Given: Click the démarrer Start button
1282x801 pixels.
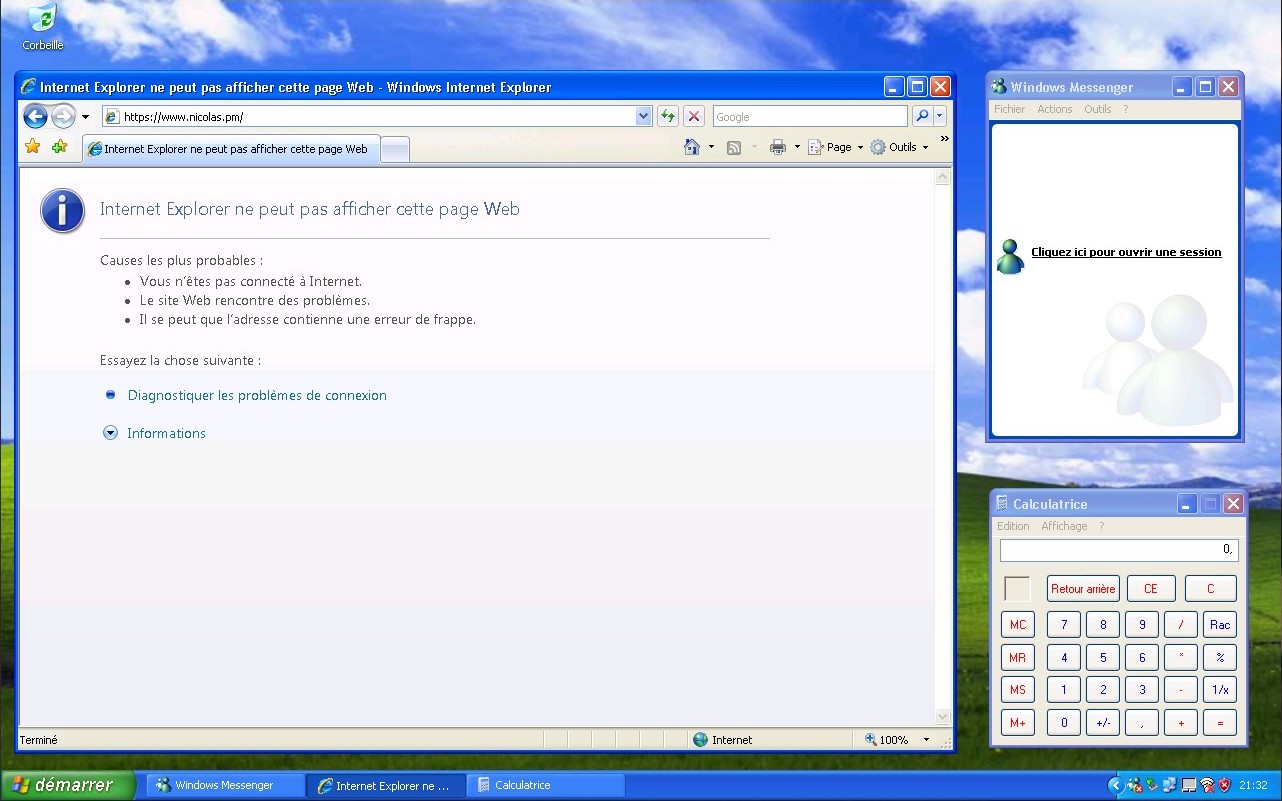Looking at the screenshot, I should pyautogui.click(x=68, y=785).
